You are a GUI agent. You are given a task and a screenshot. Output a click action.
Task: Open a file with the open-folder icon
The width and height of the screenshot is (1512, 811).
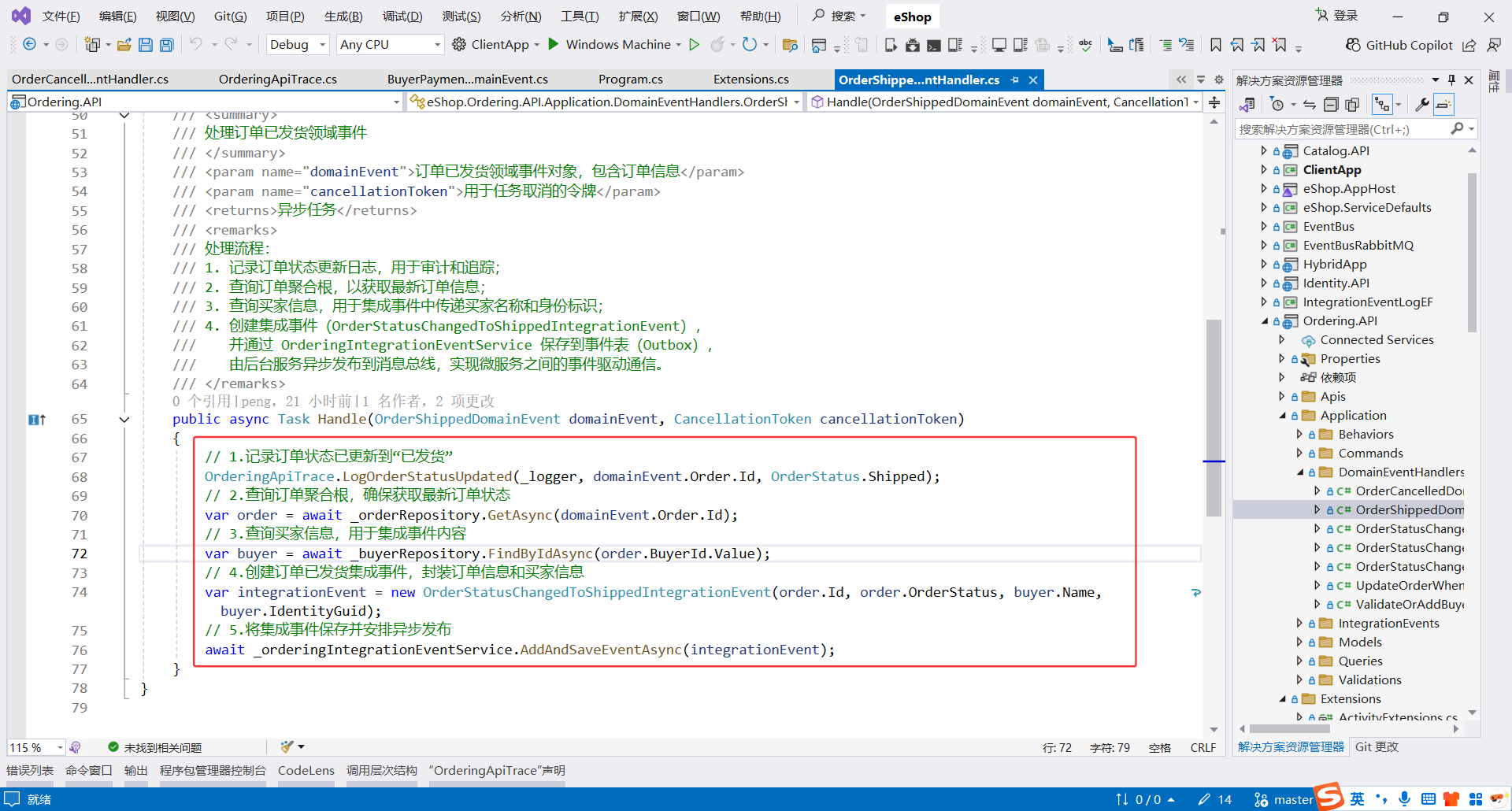point(124,45)
